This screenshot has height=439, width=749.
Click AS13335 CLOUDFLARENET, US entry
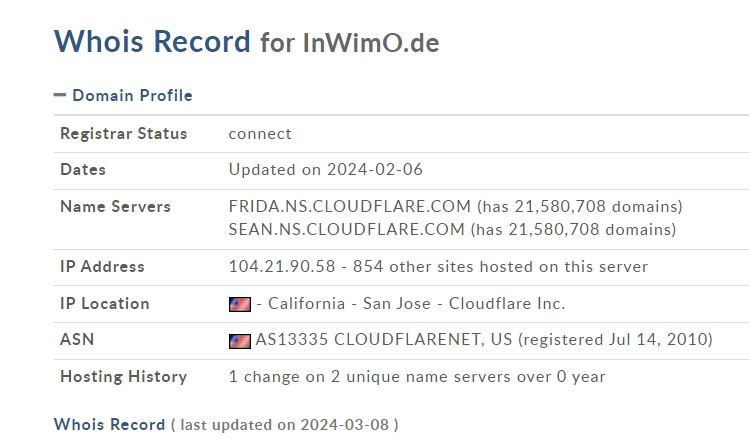(384, 339)
